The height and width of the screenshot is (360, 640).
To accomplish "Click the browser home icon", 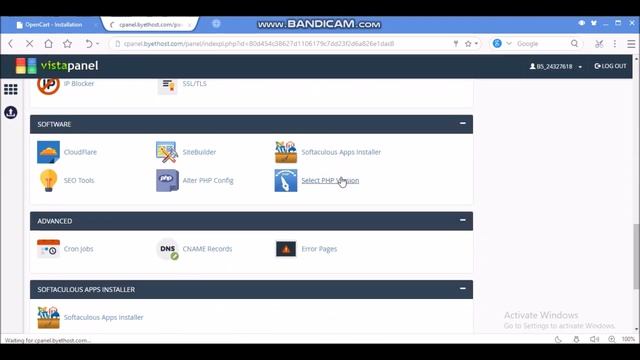I will [48, 43].
